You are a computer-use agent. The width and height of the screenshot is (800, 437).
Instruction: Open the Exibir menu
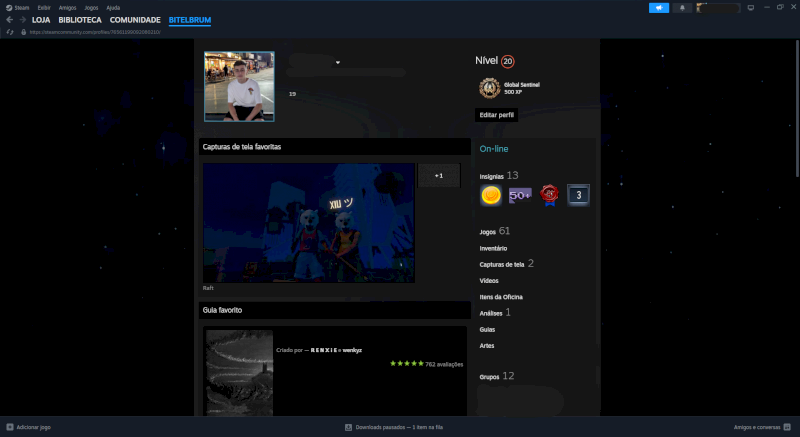click(44, 7)
